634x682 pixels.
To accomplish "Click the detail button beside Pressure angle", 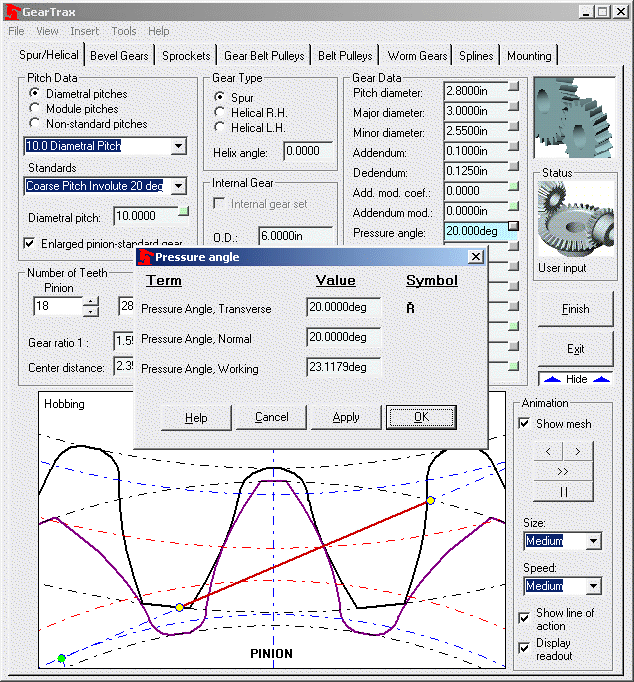I will point(514,226).
